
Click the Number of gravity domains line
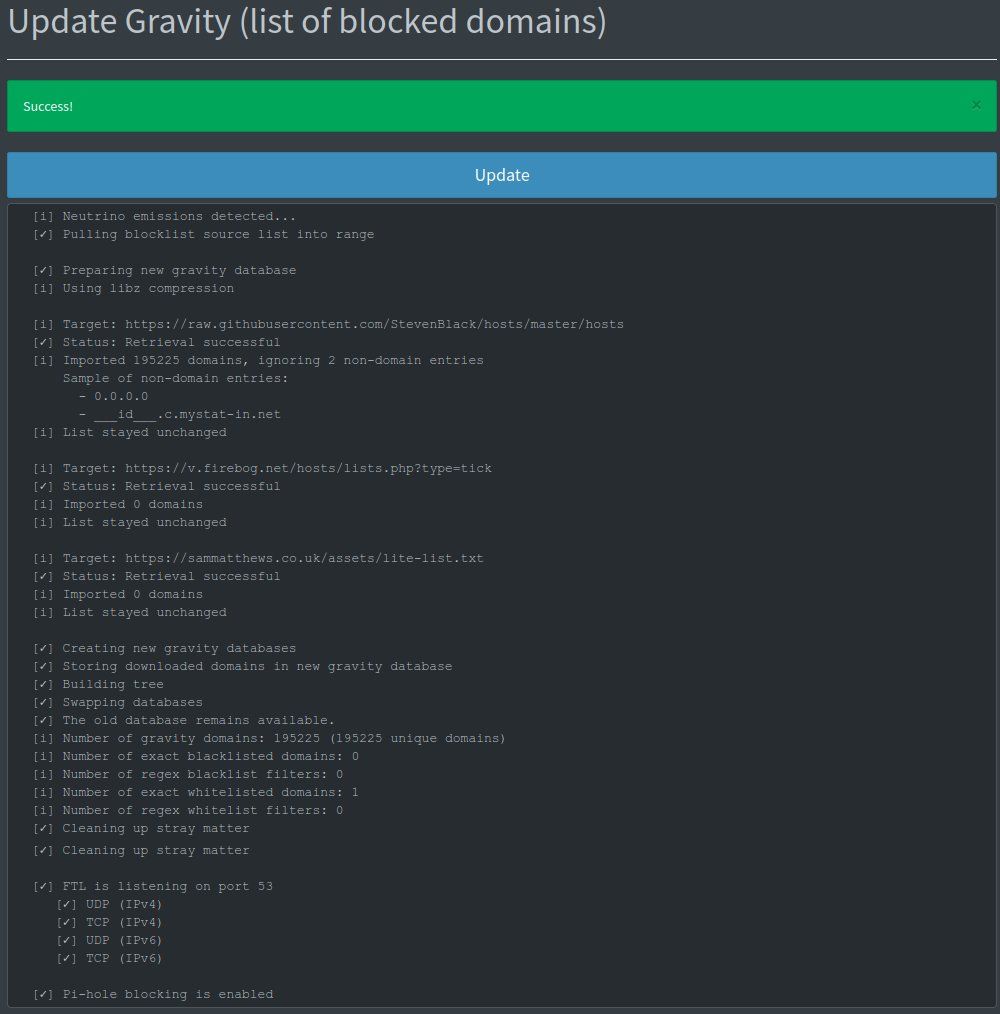point(283,739)
